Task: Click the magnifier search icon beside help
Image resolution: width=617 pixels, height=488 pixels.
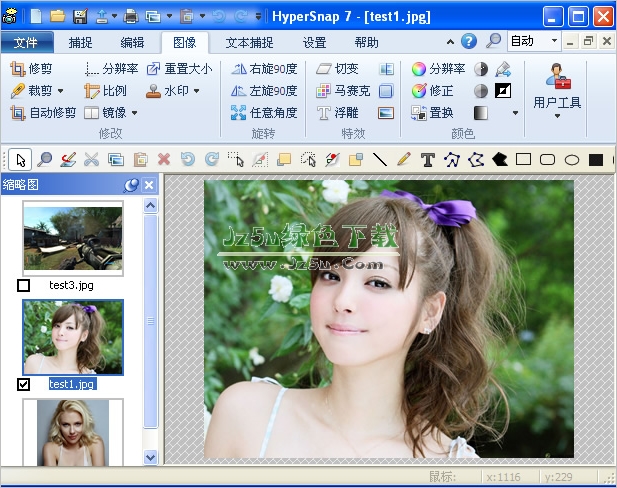Action: point(493,41)
